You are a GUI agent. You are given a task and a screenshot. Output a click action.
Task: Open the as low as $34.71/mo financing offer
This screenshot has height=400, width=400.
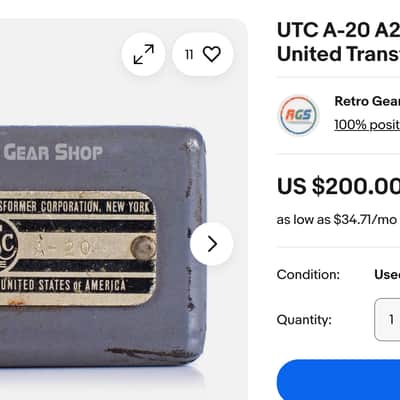tap(337, 220)
